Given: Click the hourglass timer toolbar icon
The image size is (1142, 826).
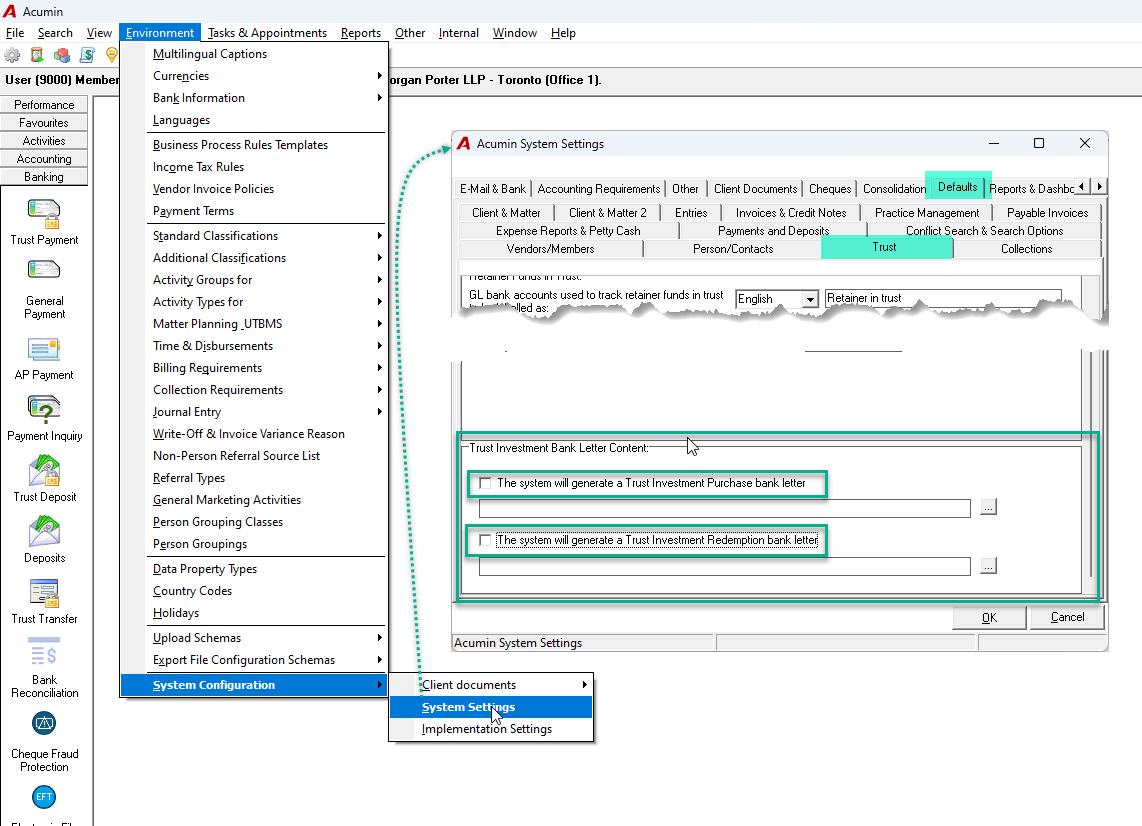Looking at the screenshot, I should (37, 55).
